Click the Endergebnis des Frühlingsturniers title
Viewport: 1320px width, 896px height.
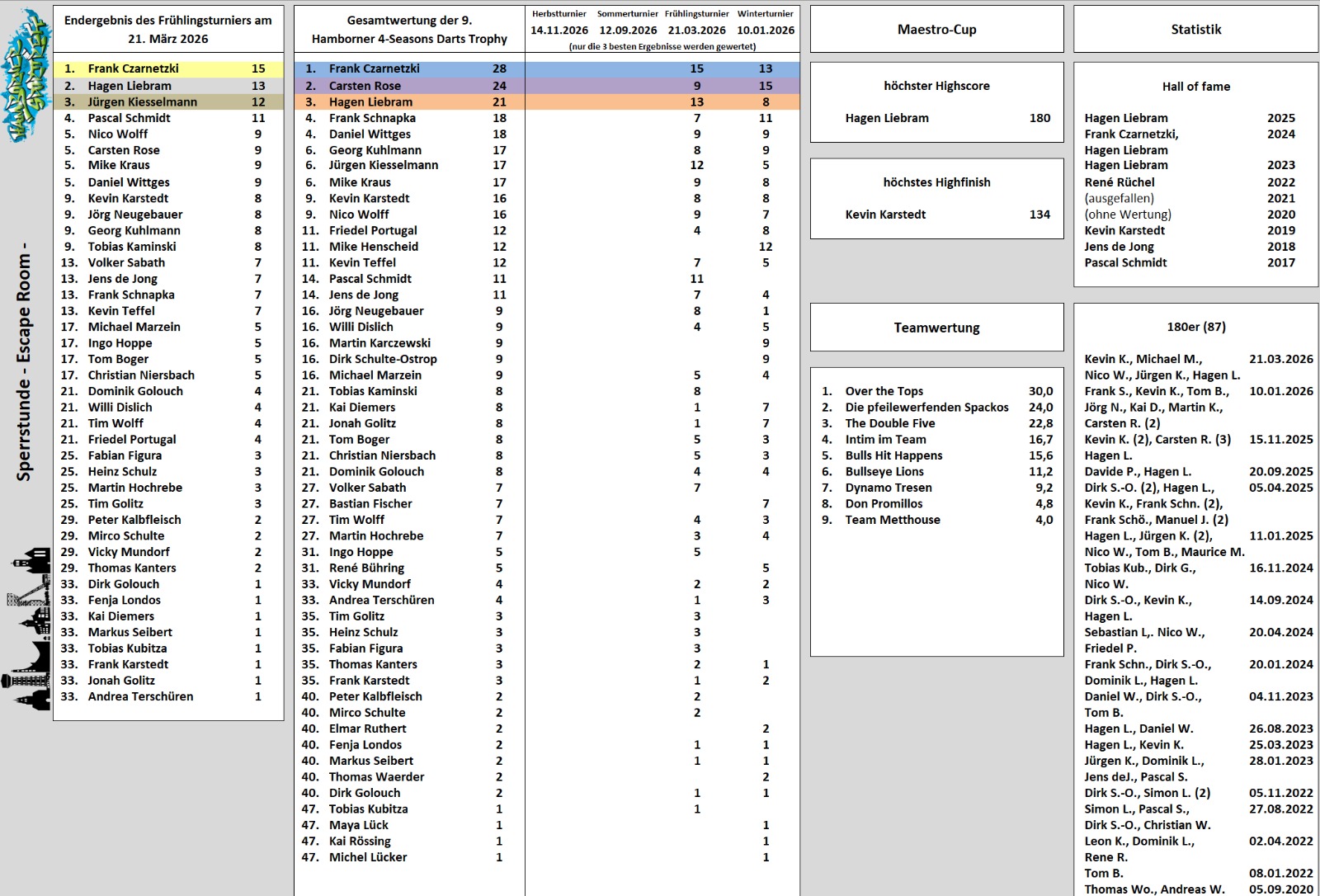click(168, 30)
